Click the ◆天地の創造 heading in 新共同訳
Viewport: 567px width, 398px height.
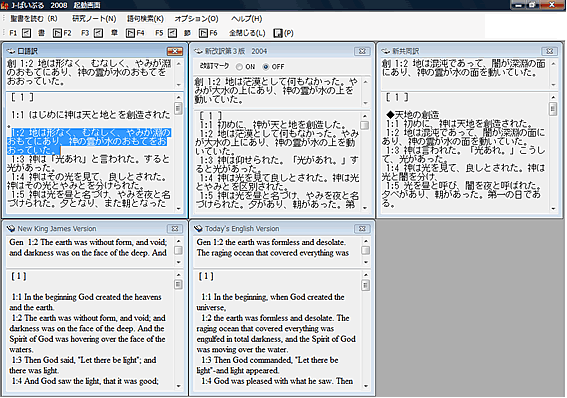tap(413, 115)
